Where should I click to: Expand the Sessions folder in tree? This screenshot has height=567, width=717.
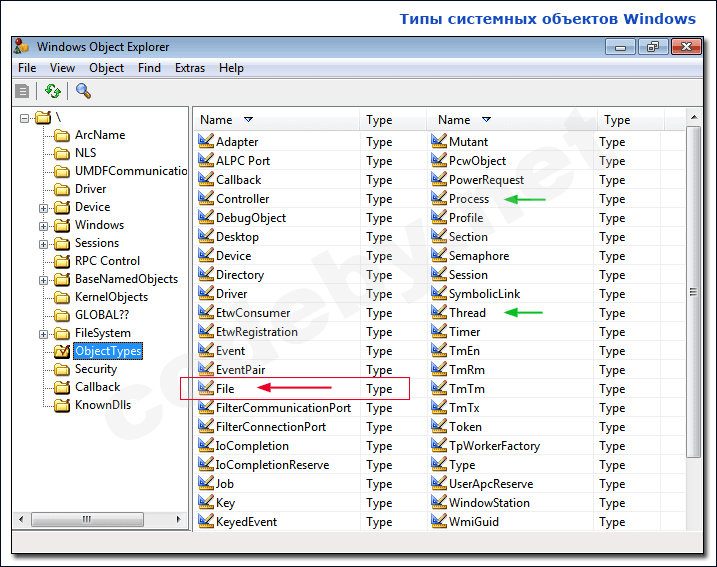(x=43, y=244)
